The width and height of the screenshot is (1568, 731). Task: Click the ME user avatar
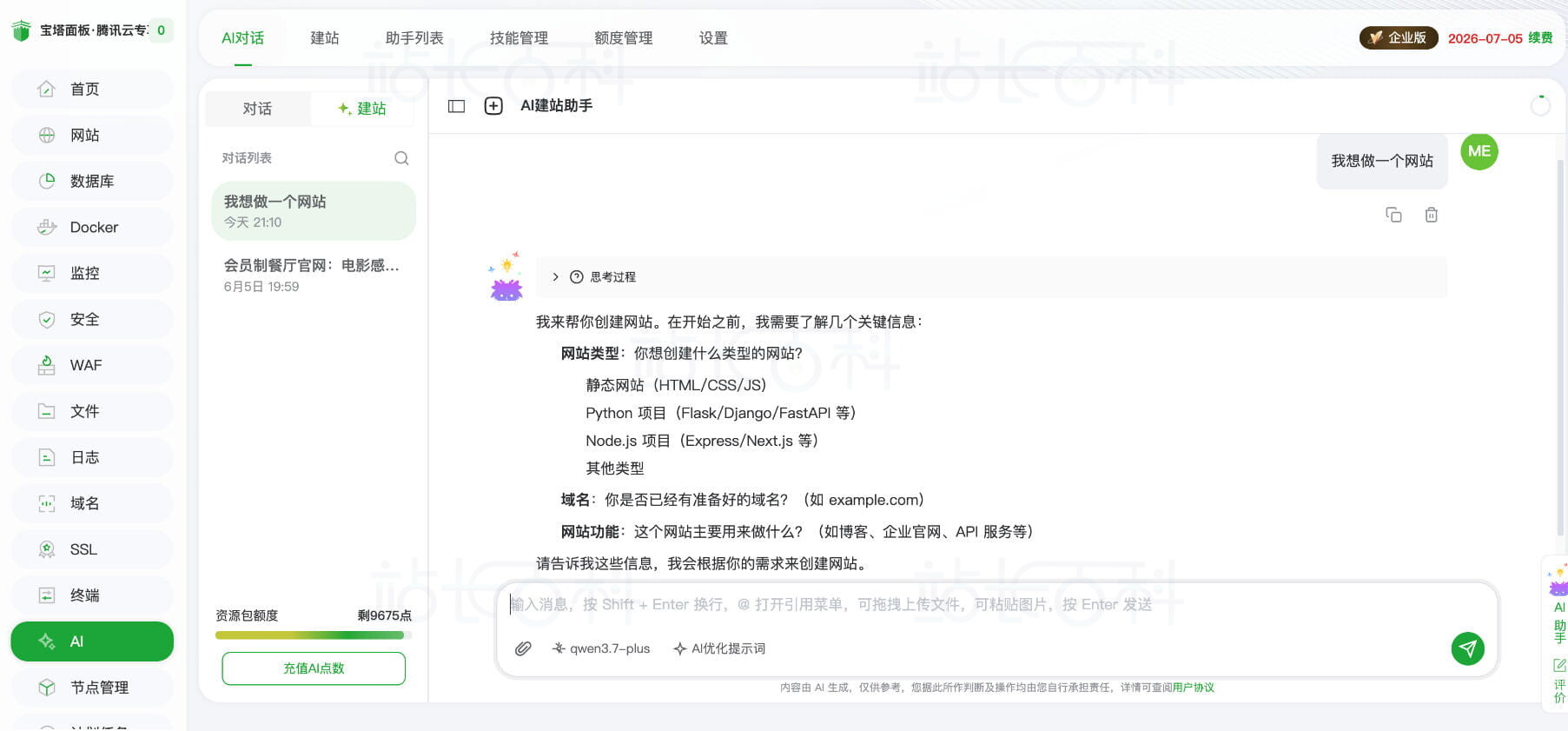(1479, 151)
